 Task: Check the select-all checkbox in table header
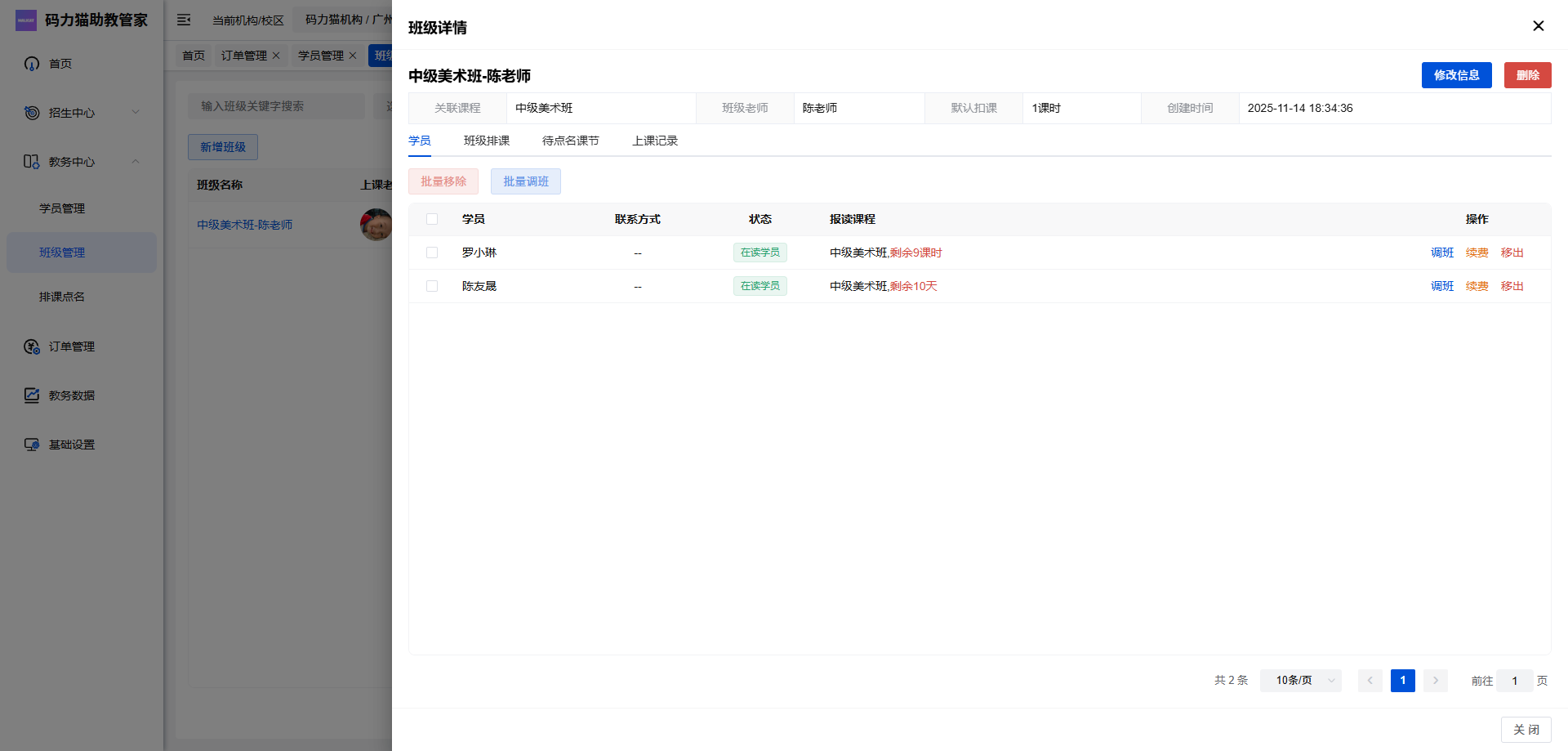coord(432,219)
